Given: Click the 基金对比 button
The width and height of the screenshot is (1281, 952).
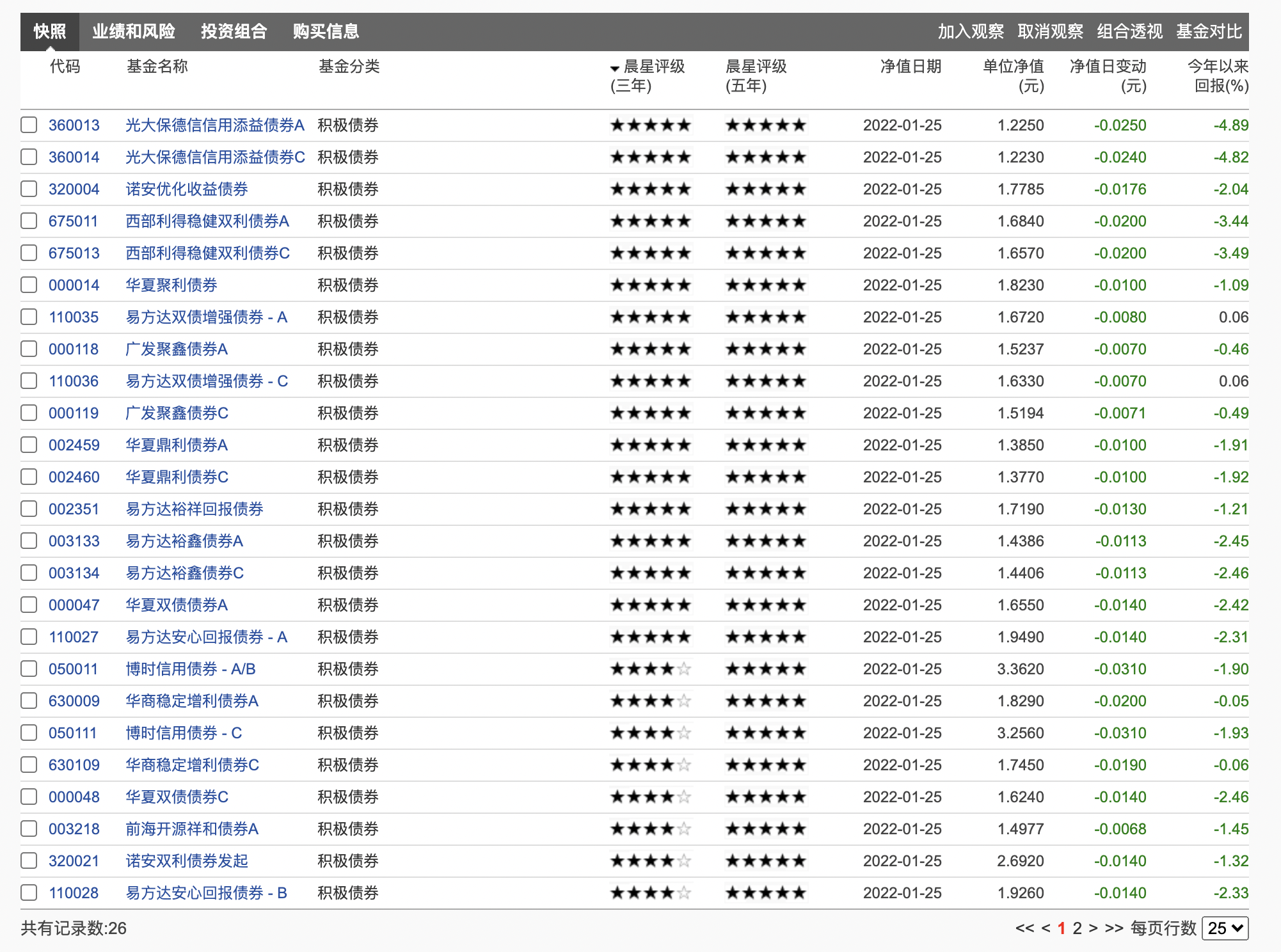Looking at the screenshot, I should point(1208,31).
